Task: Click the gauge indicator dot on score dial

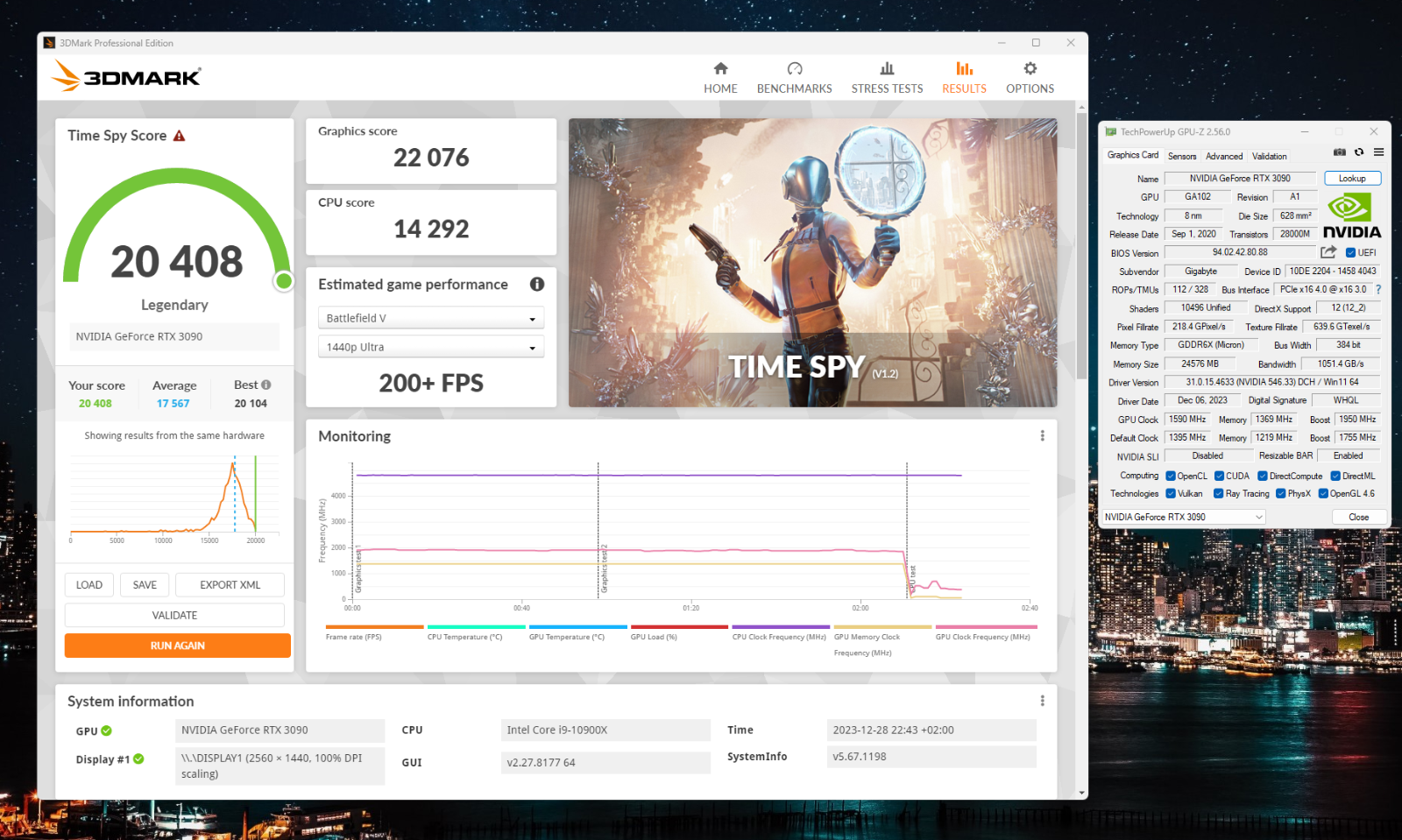Action: (283, 280)
